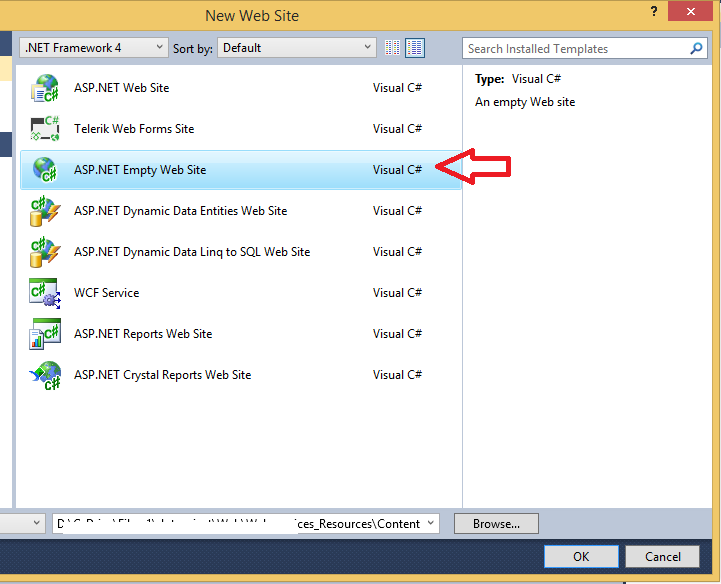The width and height of the screenshot is (721, 584).
Task: Select ASP.NET Reports Web Site template name
Action: pyautogui.click(x=143, y=334)
